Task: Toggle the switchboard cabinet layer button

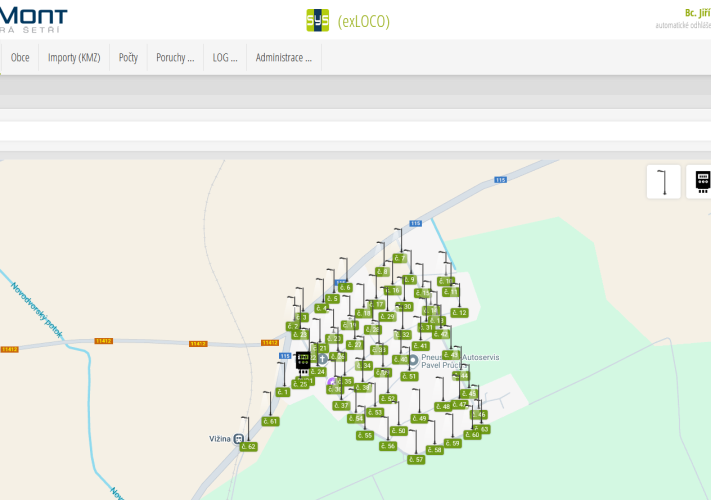Action: [x=701, y=182]
